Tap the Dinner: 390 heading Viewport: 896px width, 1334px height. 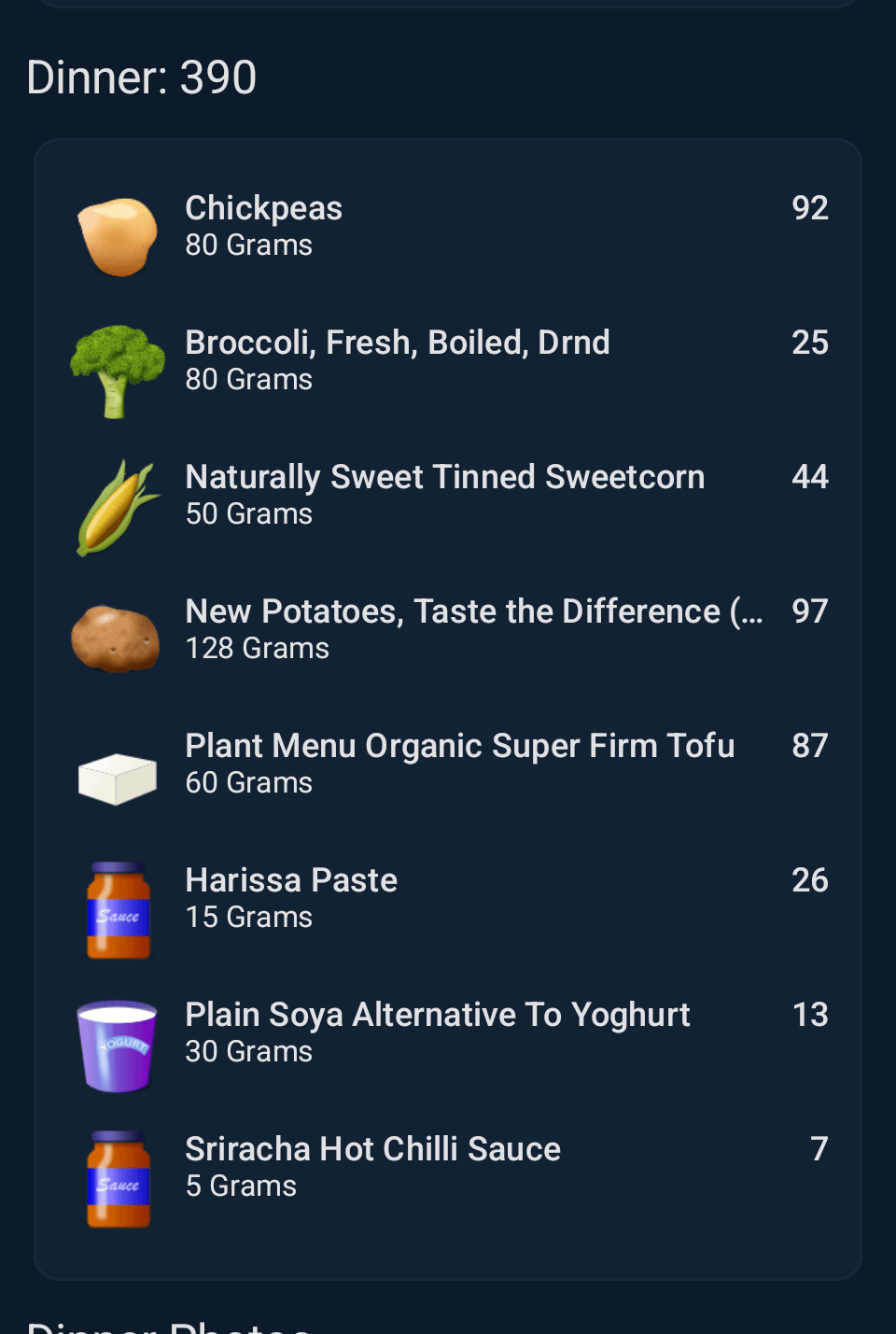[x=142, y=77]
